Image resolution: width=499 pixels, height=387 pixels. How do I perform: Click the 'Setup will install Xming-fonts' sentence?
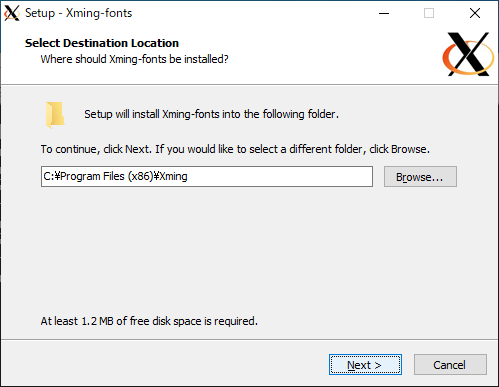pyautogui.click(x=211, y=114)
